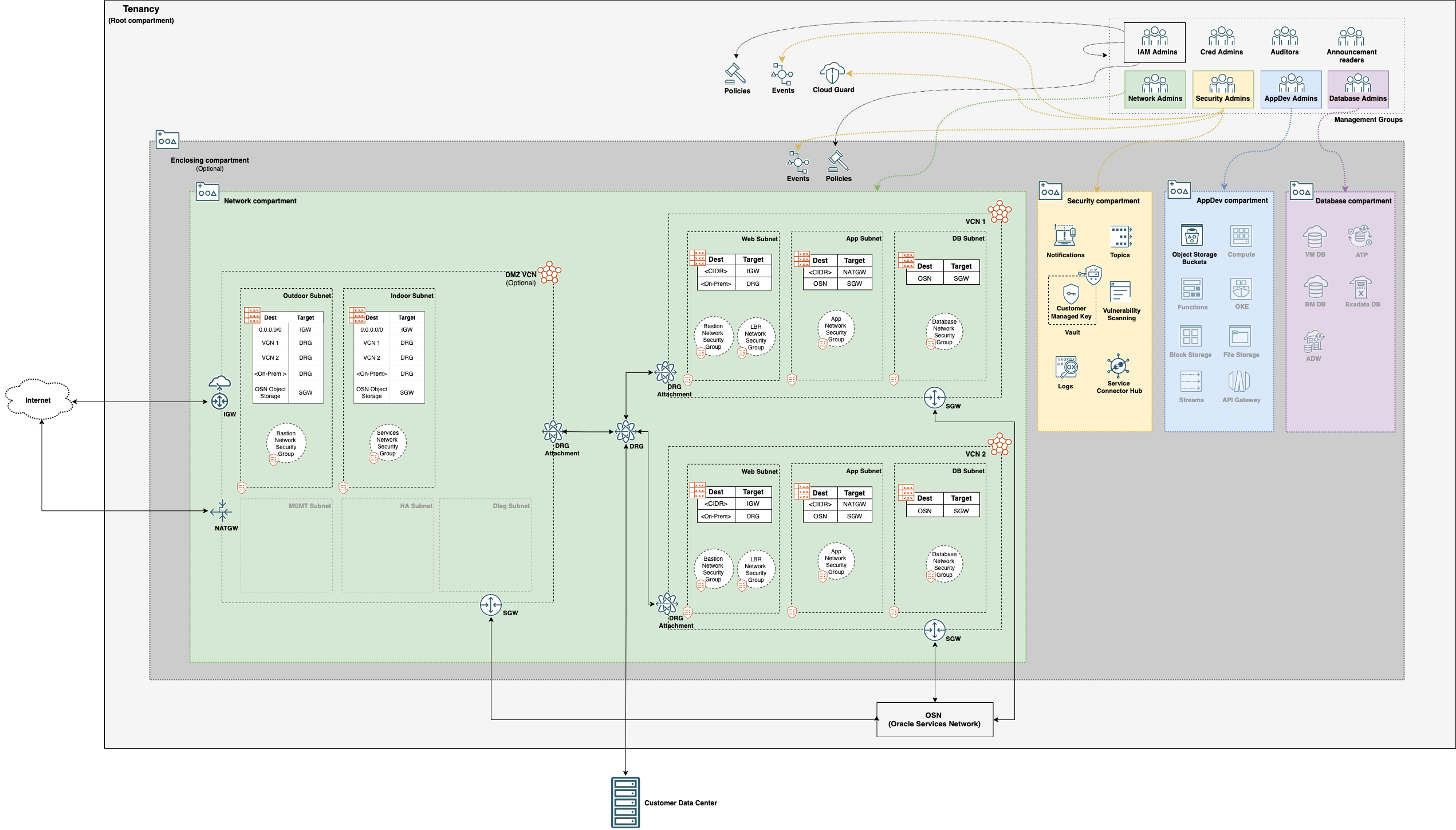Click the Vulnerability Scanning icon
The width and height of the screenshot is (1456, 830).
[1120, 292]
